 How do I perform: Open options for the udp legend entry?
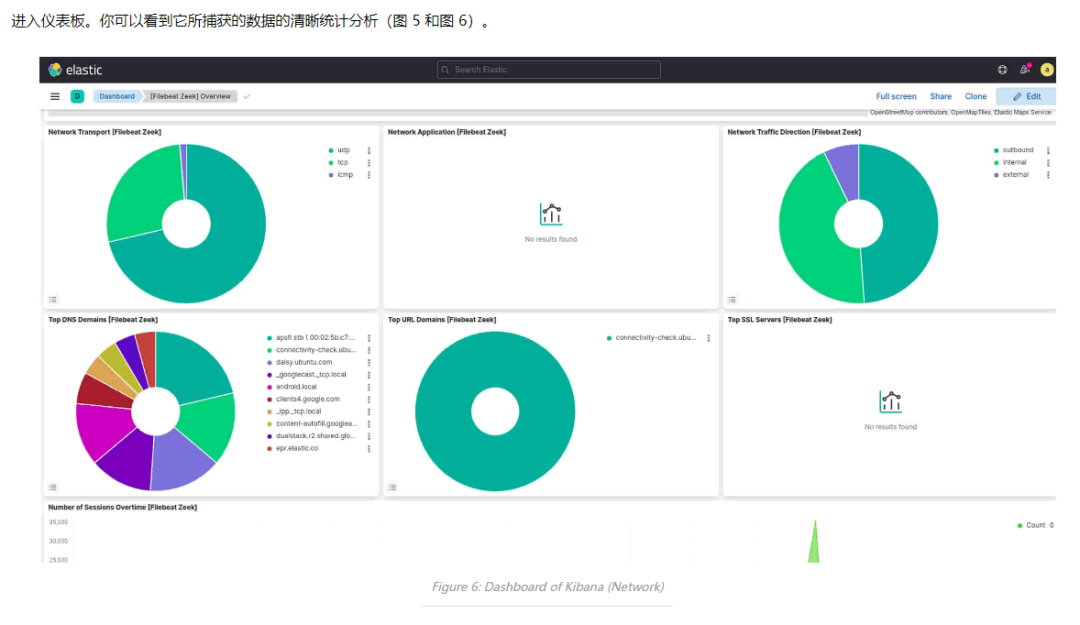coord(369,150)
